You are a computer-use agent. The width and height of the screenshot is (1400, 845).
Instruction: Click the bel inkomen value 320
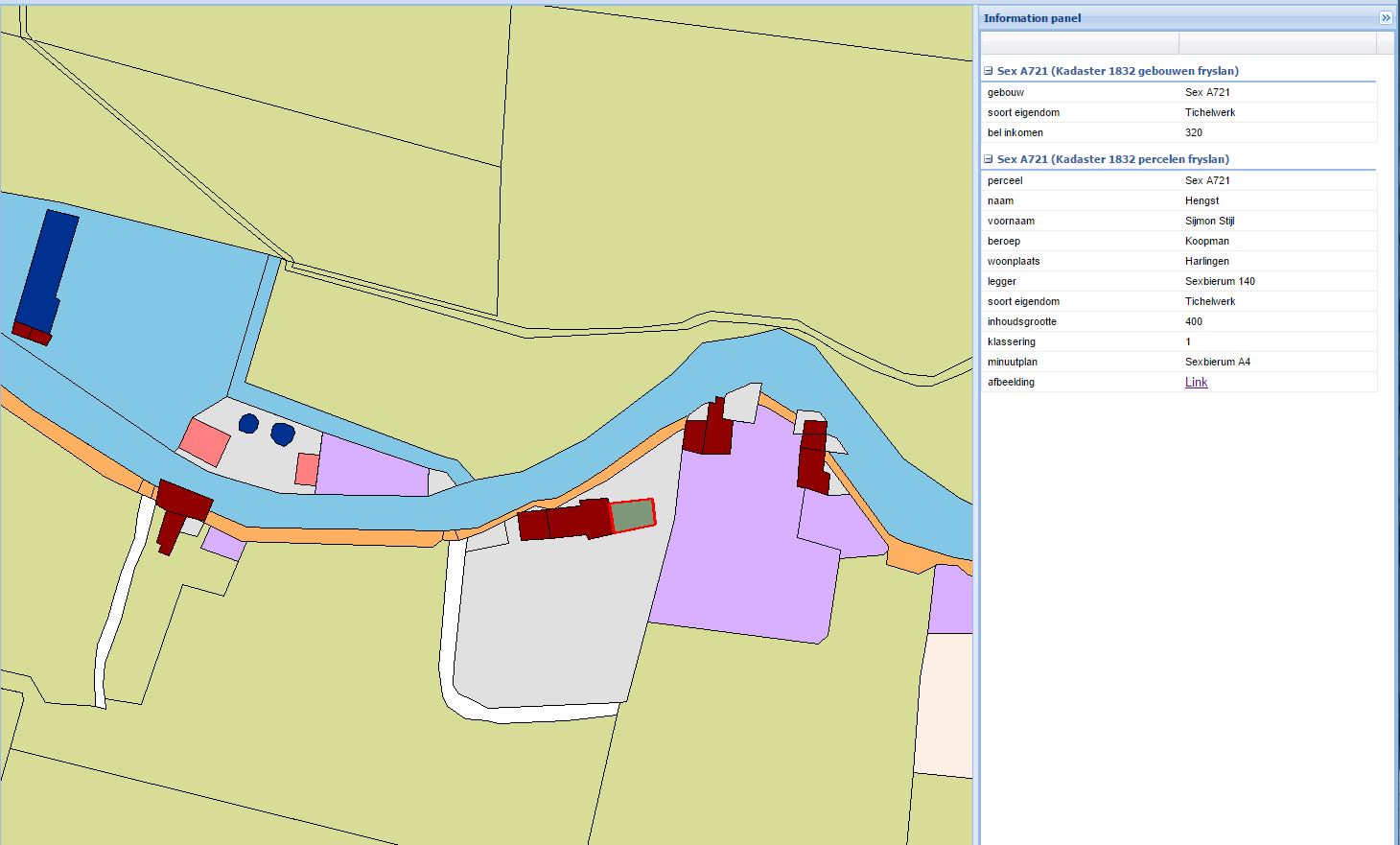(1193, 132)
